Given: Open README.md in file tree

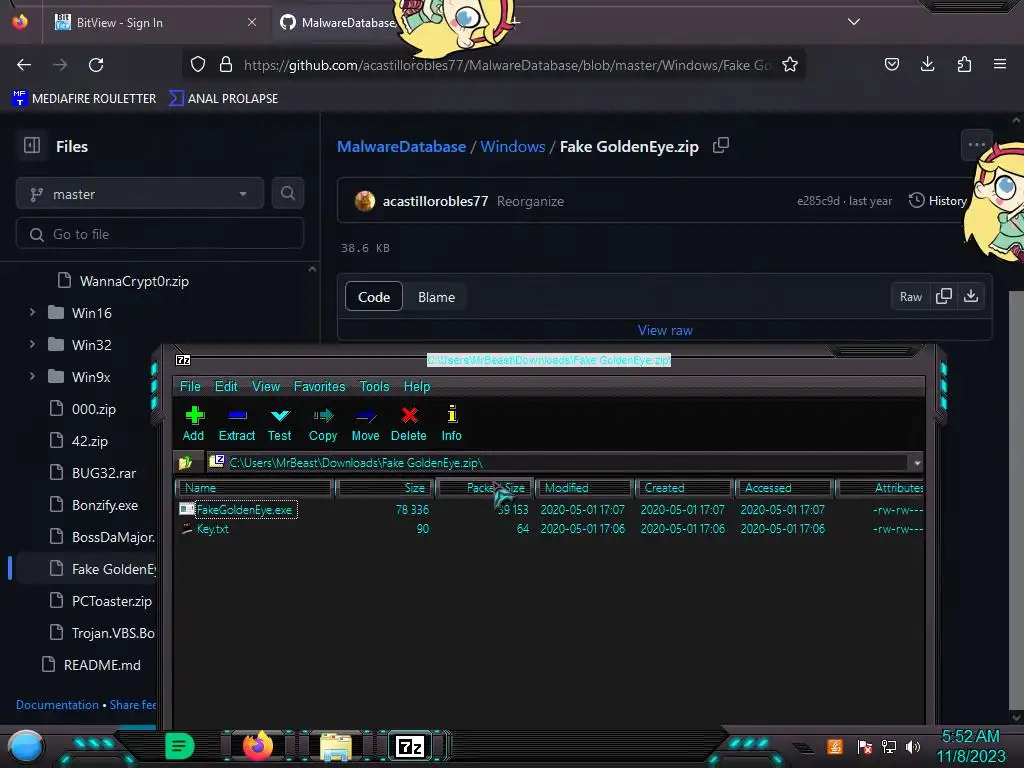Looking at the screenshot, I should [x=102, y=665].
